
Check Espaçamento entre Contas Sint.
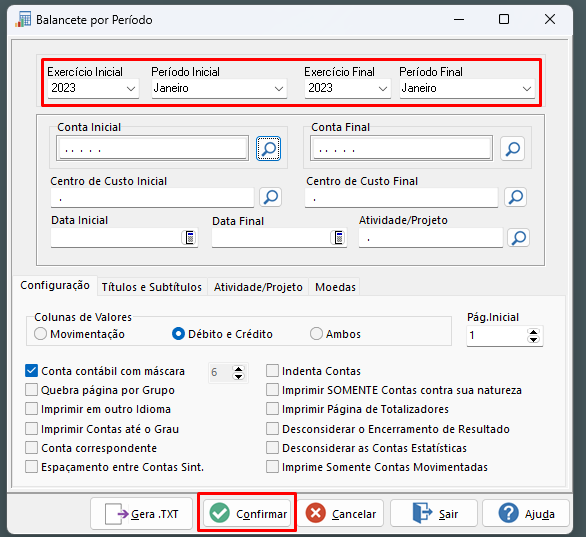click(x=31, y=467)
